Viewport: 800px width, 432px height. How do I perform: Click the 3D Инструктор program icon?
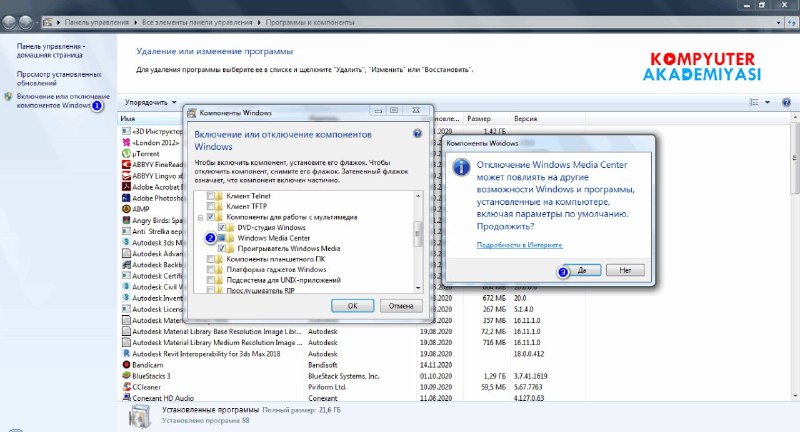point(127,131)
